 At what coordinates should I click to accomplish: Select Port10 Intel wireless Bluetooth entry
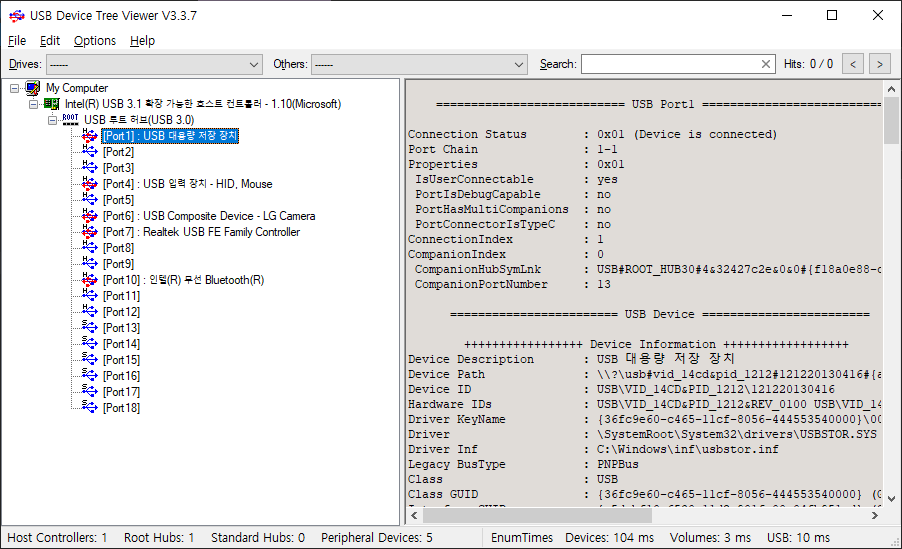coord(184,280)
